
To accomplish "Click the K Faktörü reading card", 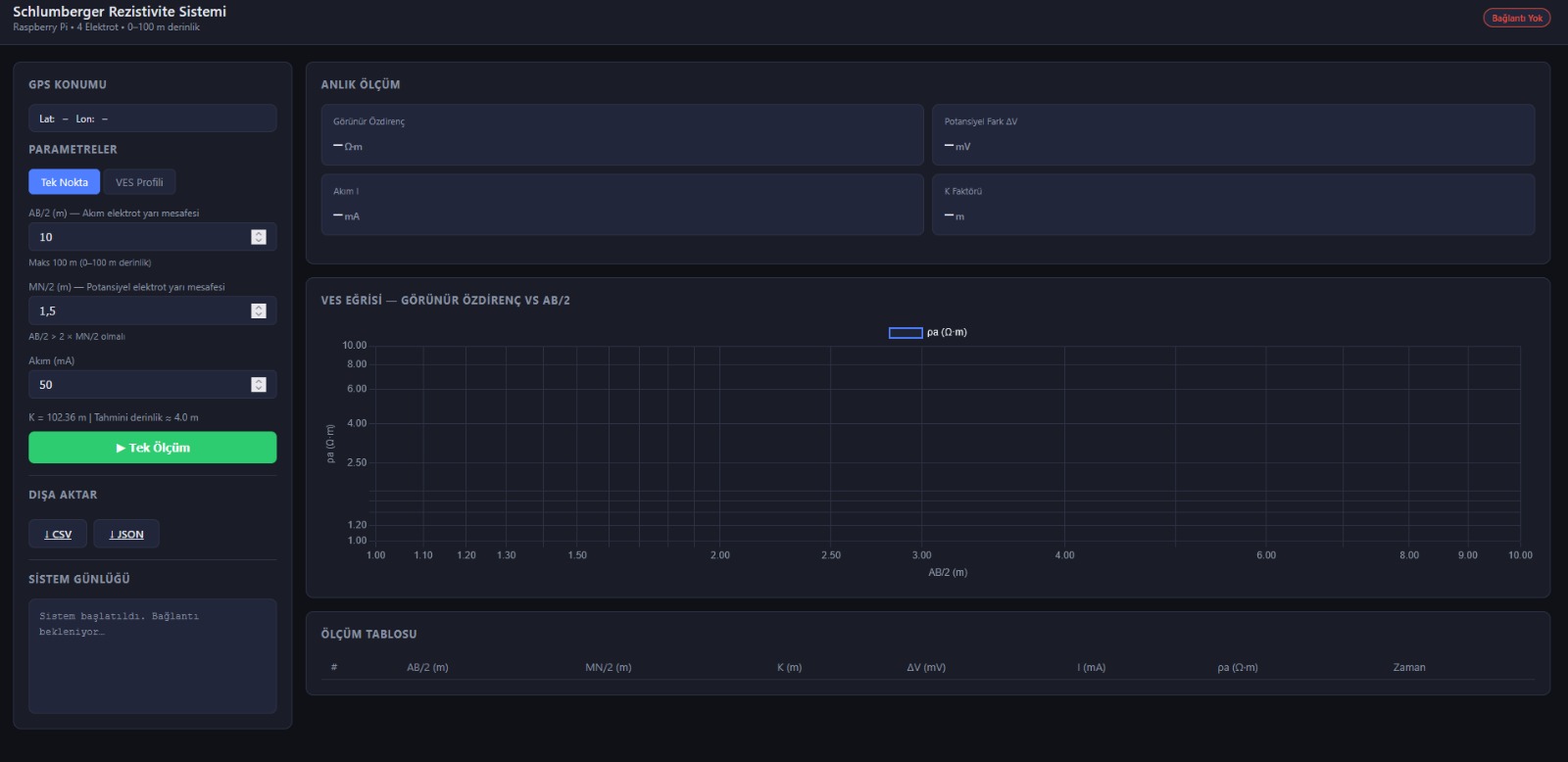I will point(1233,205).
